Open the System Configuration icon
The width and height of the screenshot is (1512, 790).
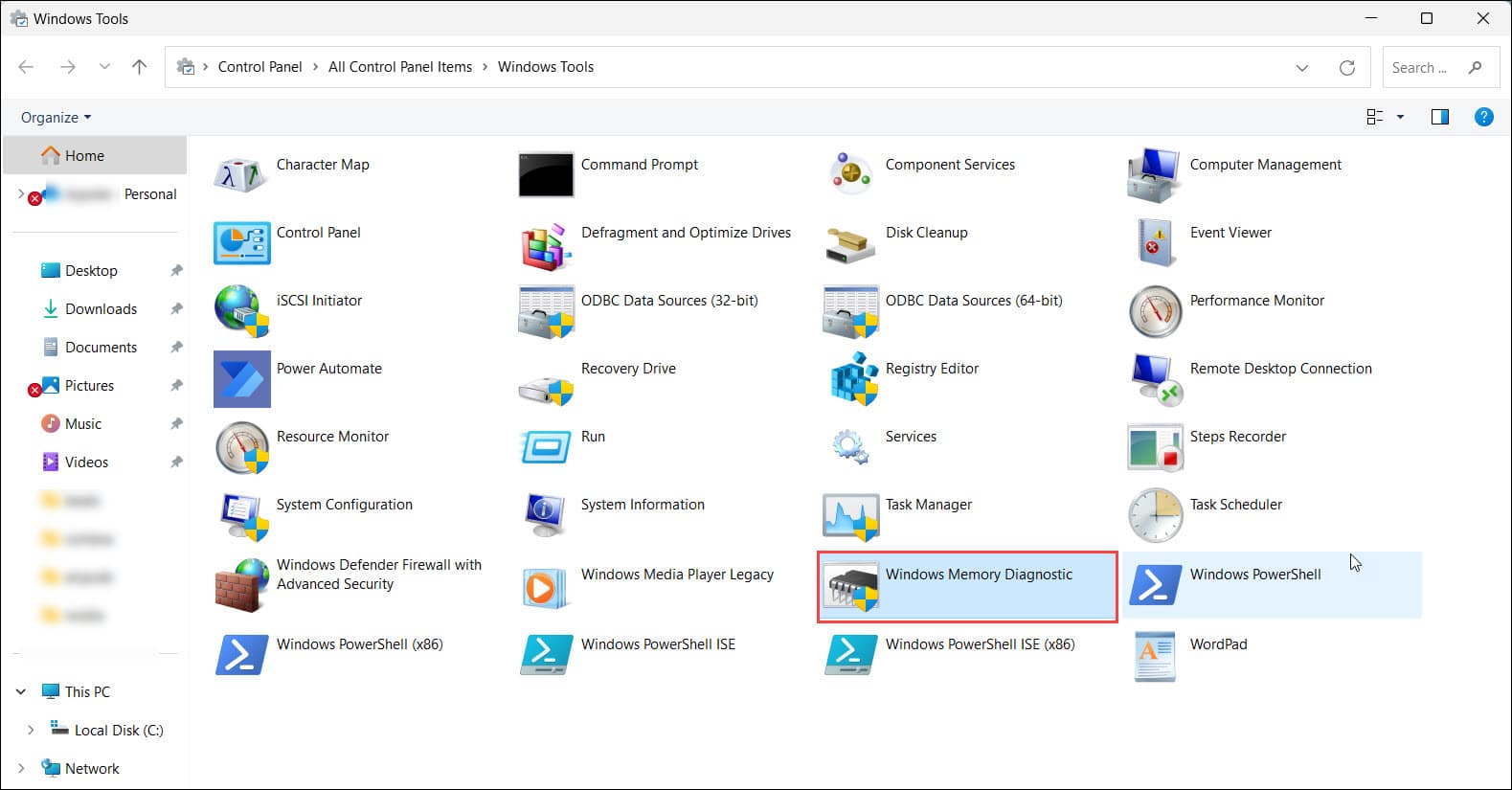coord(243,516)
